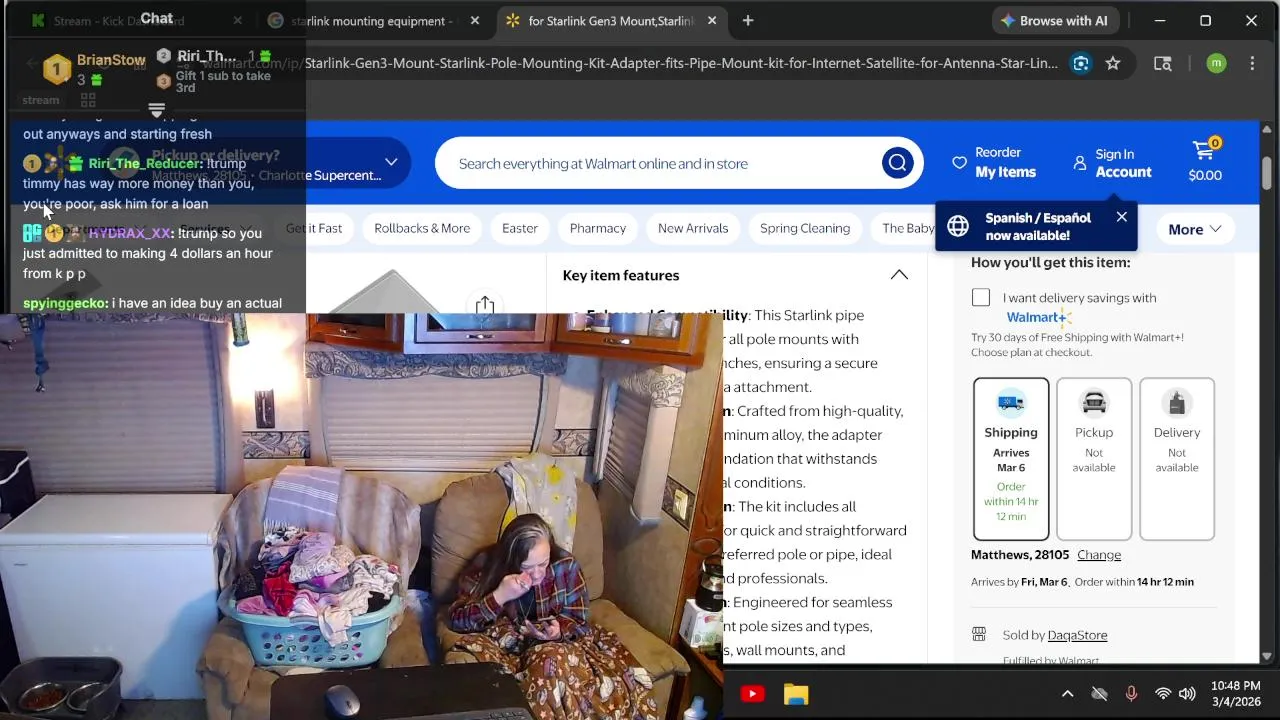Select the Pickup fulfillment option
This screenshot has height=720, width=1280.
click(1094, 459)
